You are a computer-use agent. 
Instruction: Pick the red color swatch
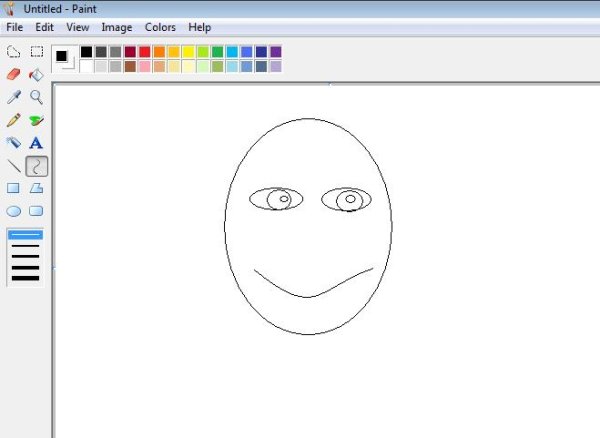click(x=145, y=51)
